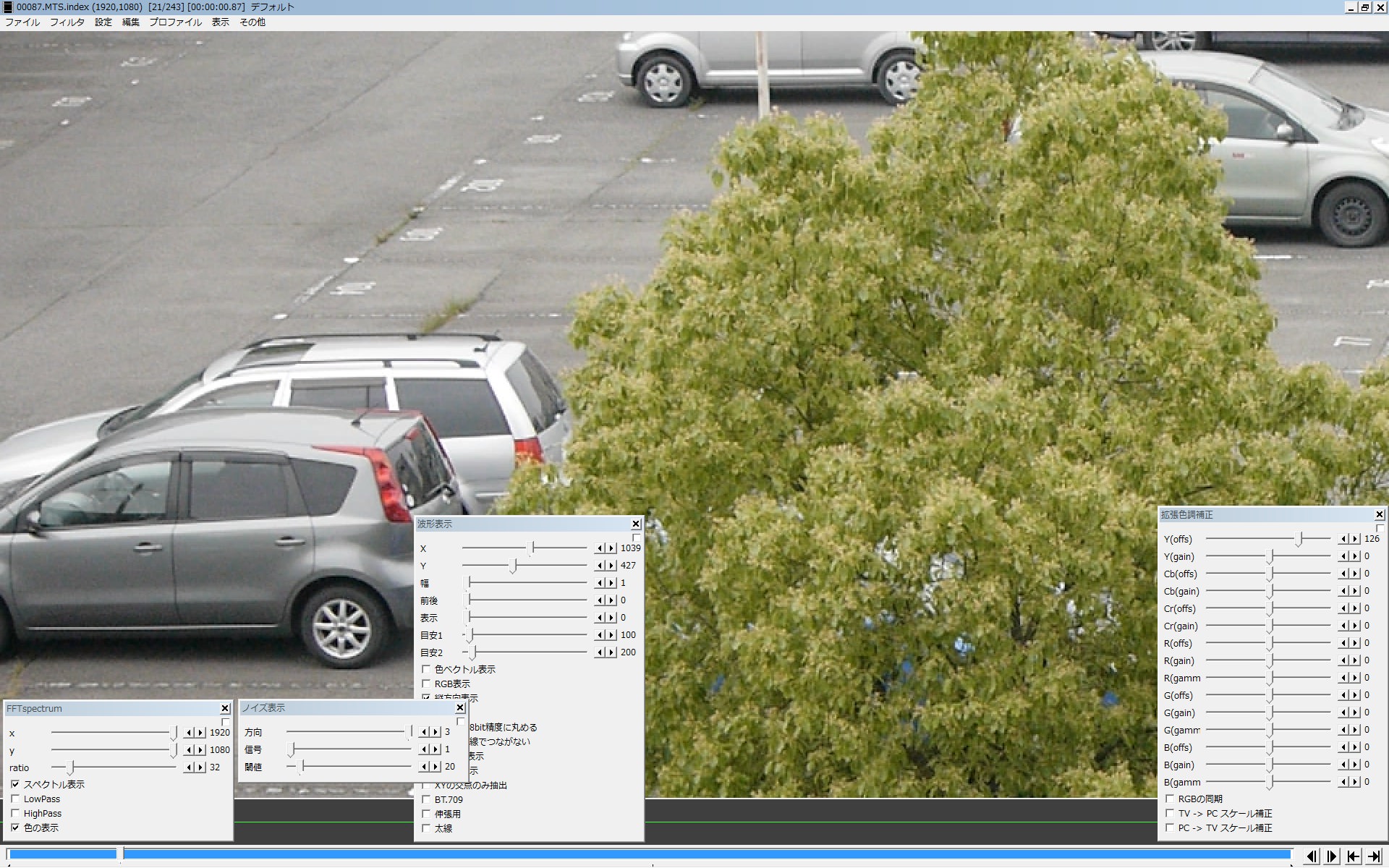Jump to the first frame
This screenshot has height=868, width=1389.
tap(1353, 856)
